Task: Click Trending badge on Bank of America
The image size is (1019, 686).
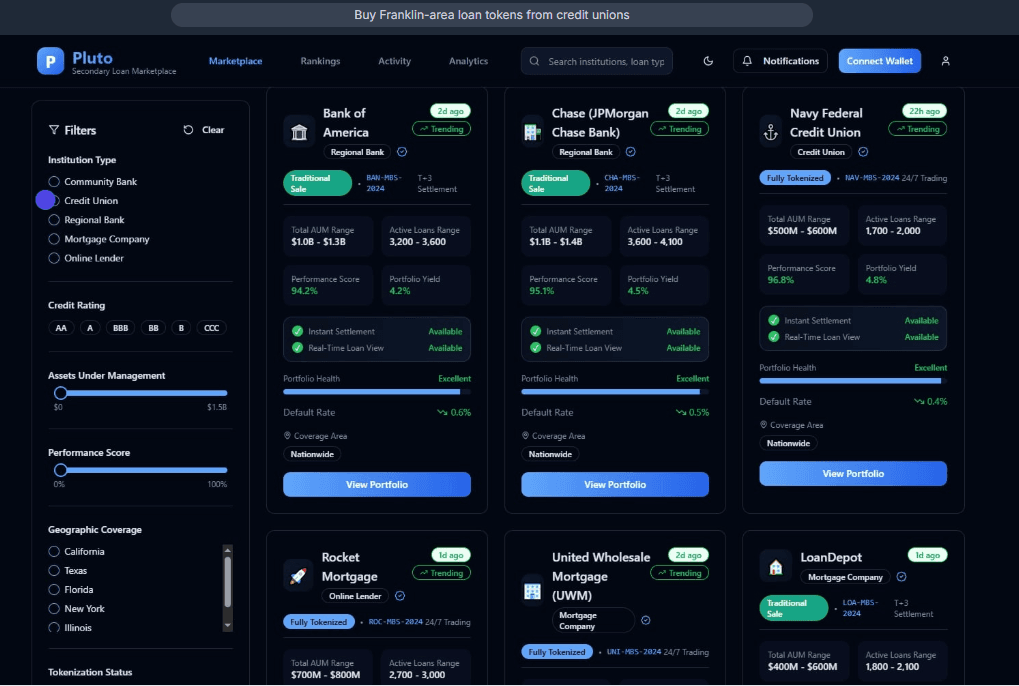Action: click(441, 129)
